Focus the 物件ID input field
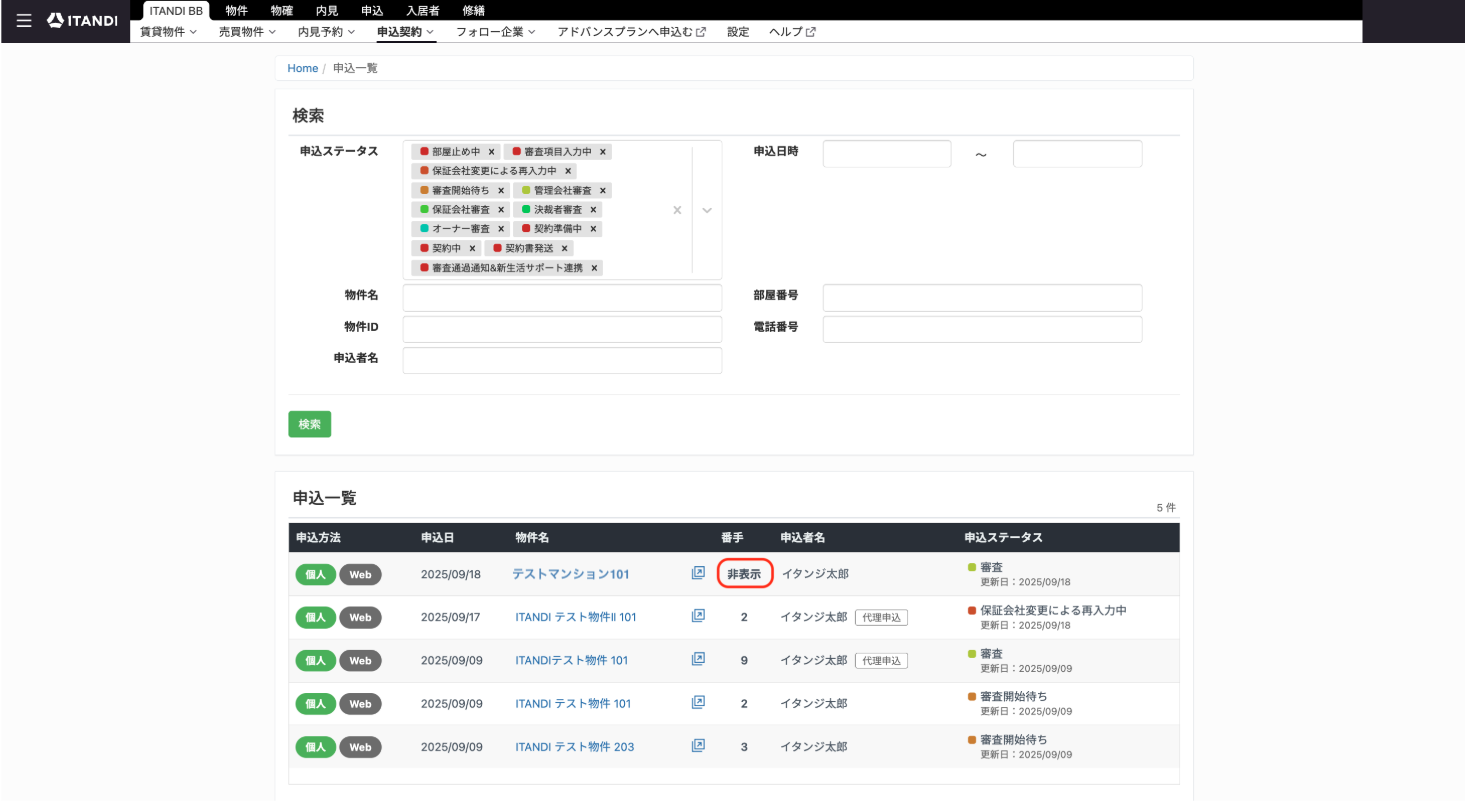The image size is (1465, 801). [562, 330]
